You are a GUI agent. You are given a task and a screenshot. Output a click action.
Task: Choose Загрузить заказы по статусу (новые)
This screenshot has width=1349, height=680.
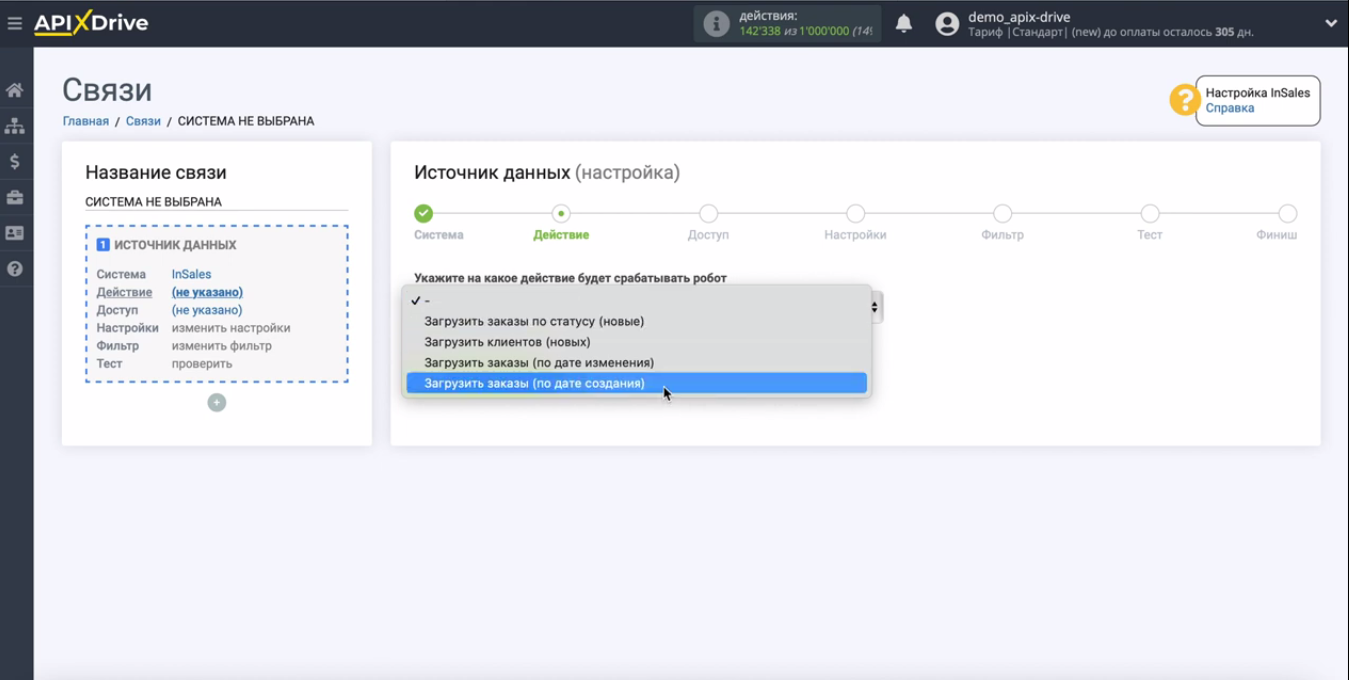pos(636,321)
